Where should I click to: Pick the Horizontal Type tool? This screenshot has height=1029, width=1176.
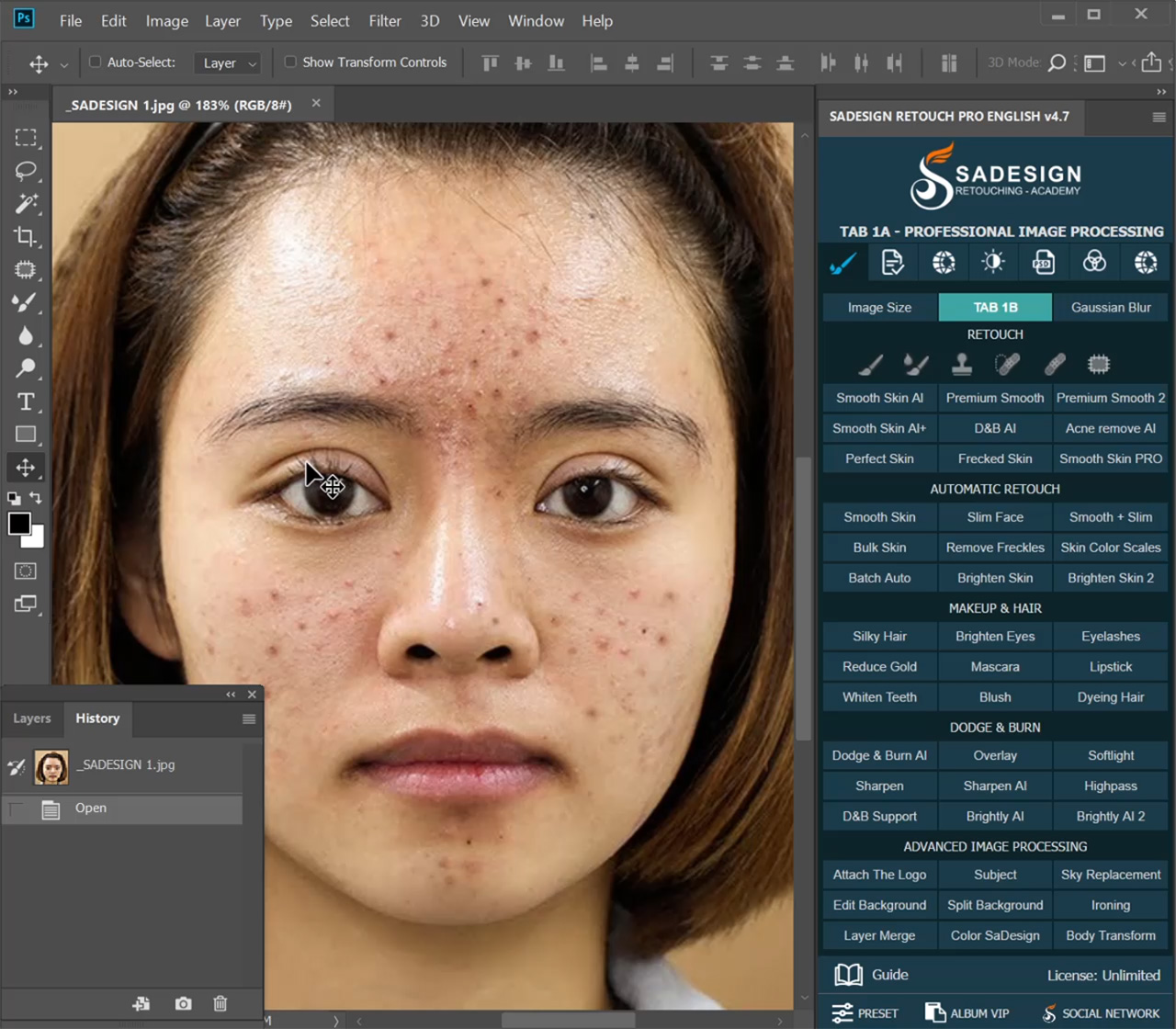(x=26, y=401)
